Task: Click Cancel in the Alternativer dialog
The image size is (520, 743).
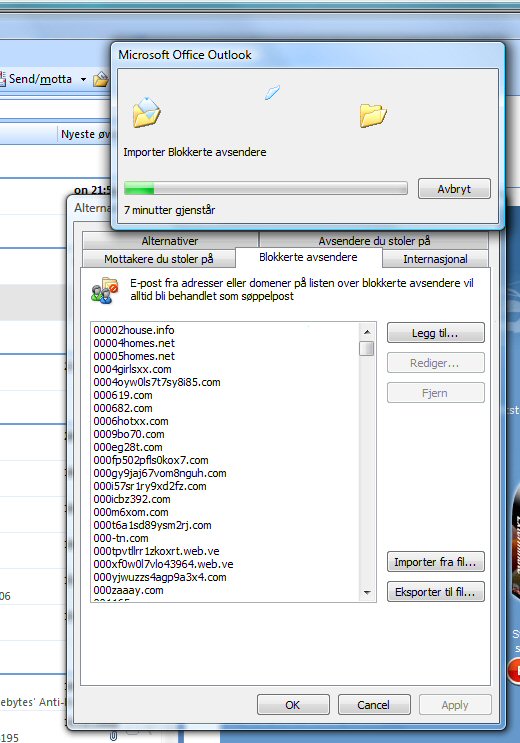Action: 374,705
